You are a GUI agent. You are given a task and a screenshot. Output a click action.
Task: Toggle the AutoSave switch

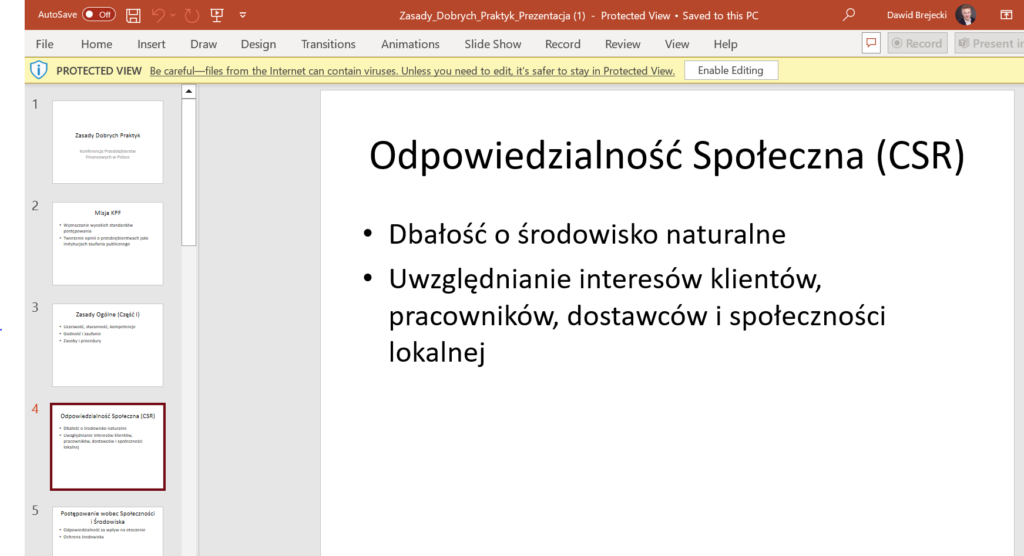[x=98, y=15]
